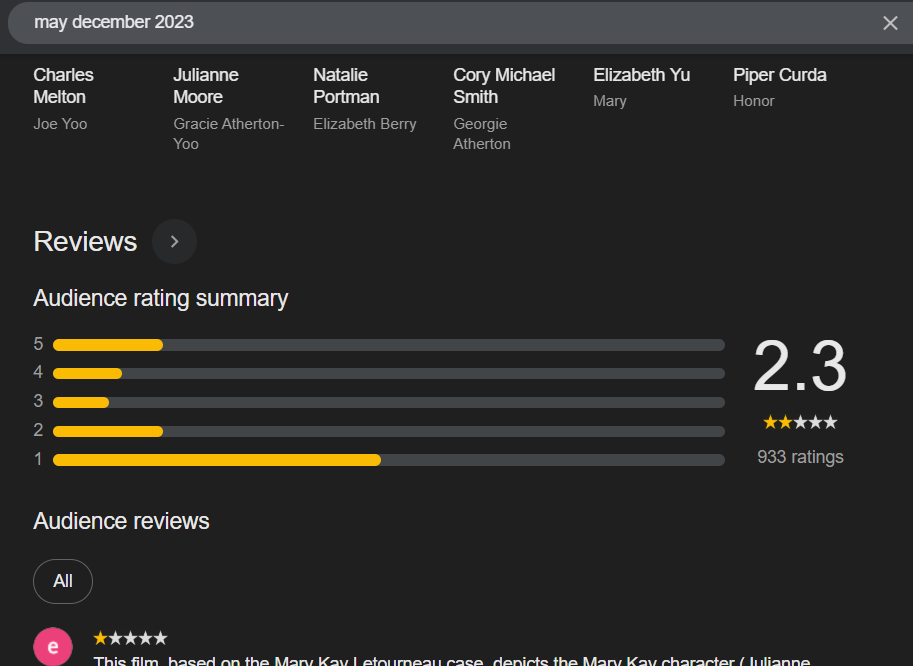Click the '933 ratings' count text
Screen dimensions: 913x666
click(x=800, y=457)
